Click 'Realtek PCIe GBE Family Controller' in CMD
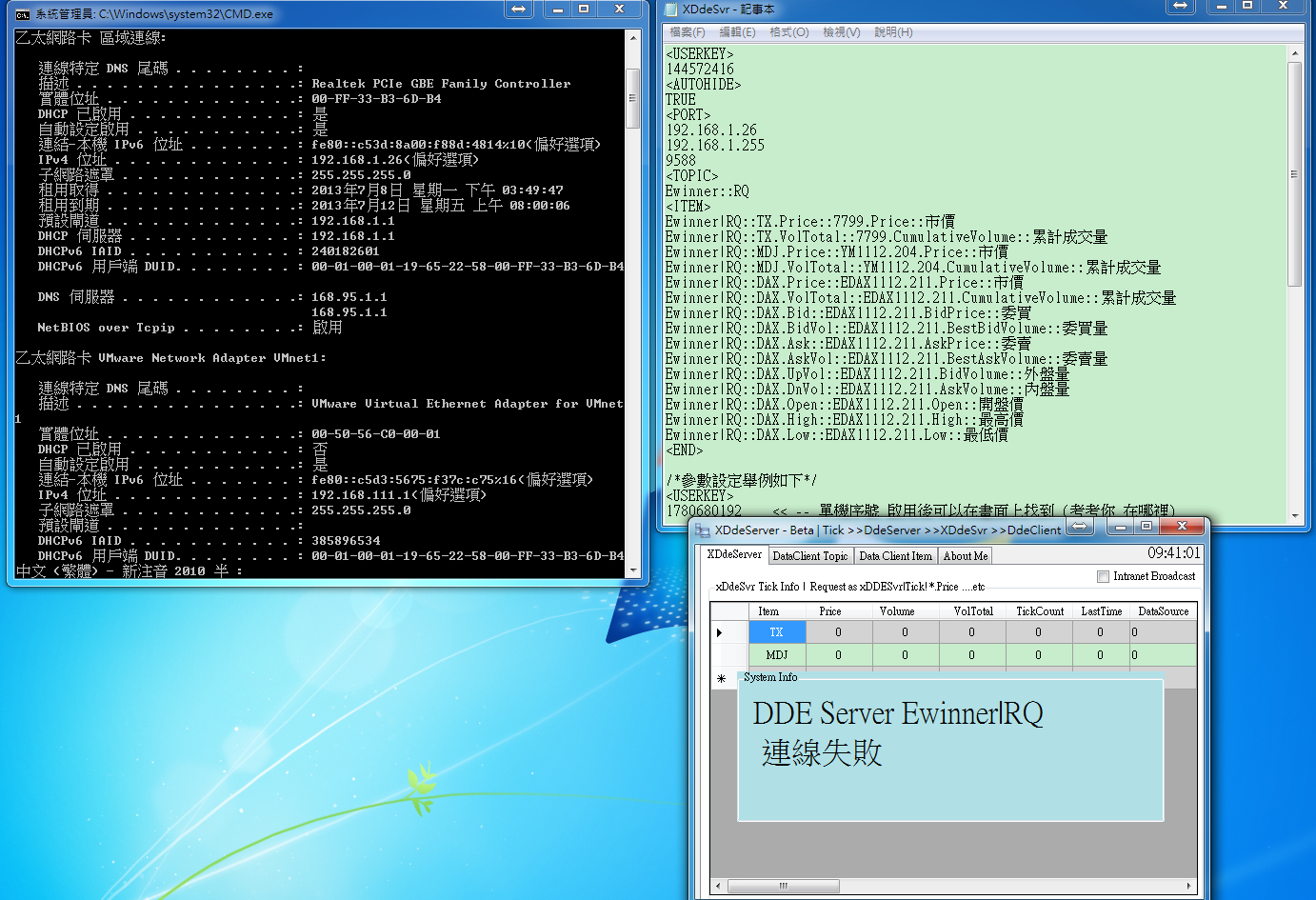The image size is (1316, 900). (x=441, y=84)
